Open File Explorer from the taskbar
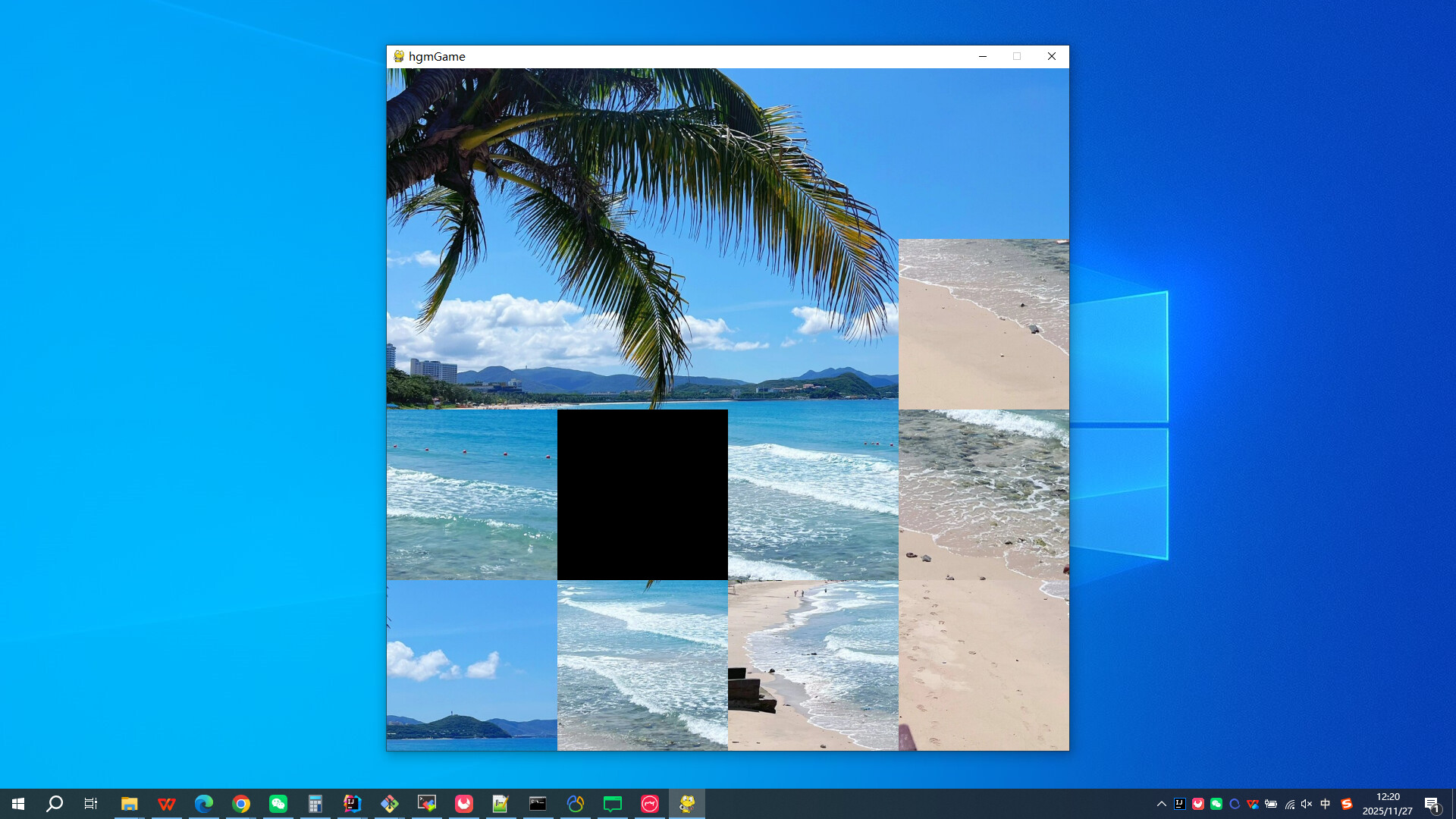 pyautogui.click(x=130, y=803)
